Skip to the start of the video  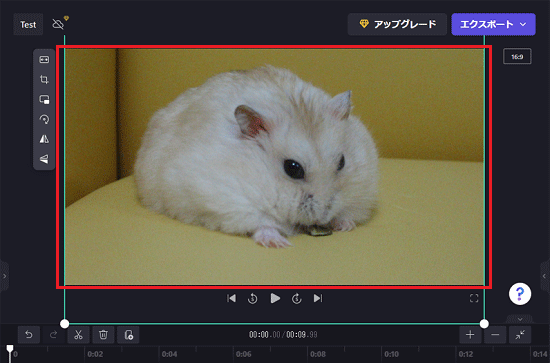231,298
